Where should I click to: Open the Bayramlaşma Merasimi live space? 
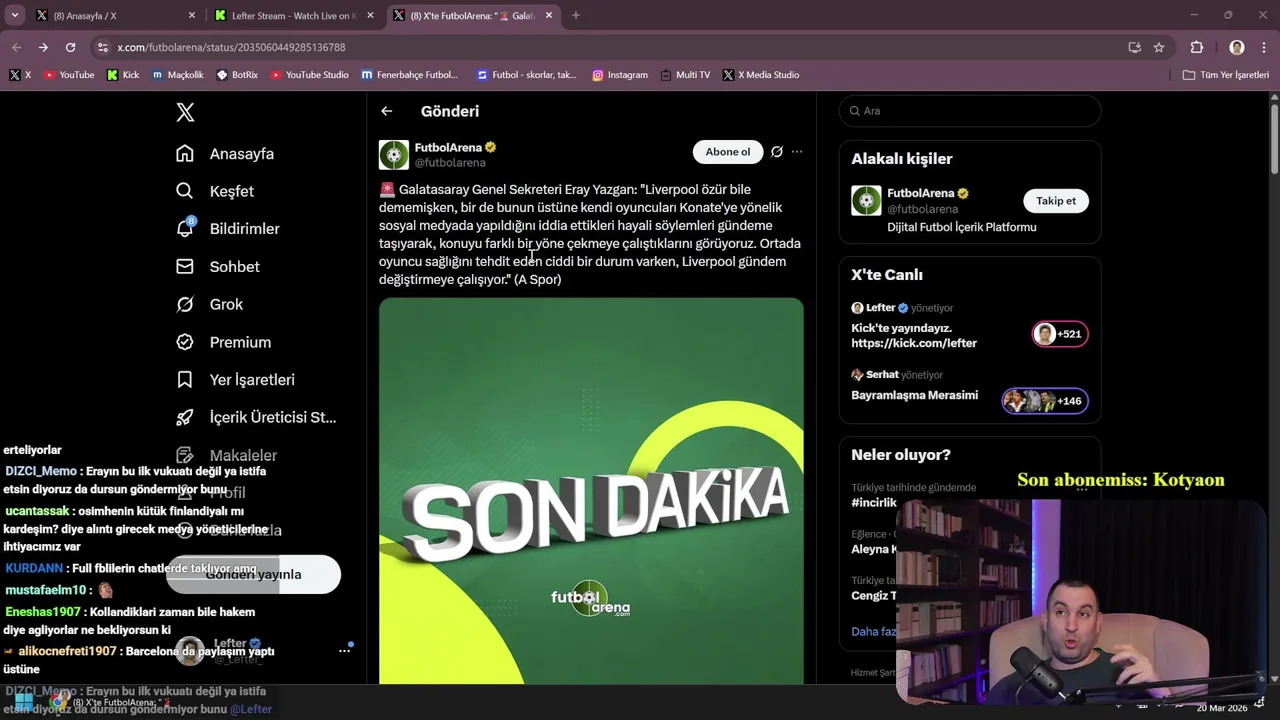[914, 395]
